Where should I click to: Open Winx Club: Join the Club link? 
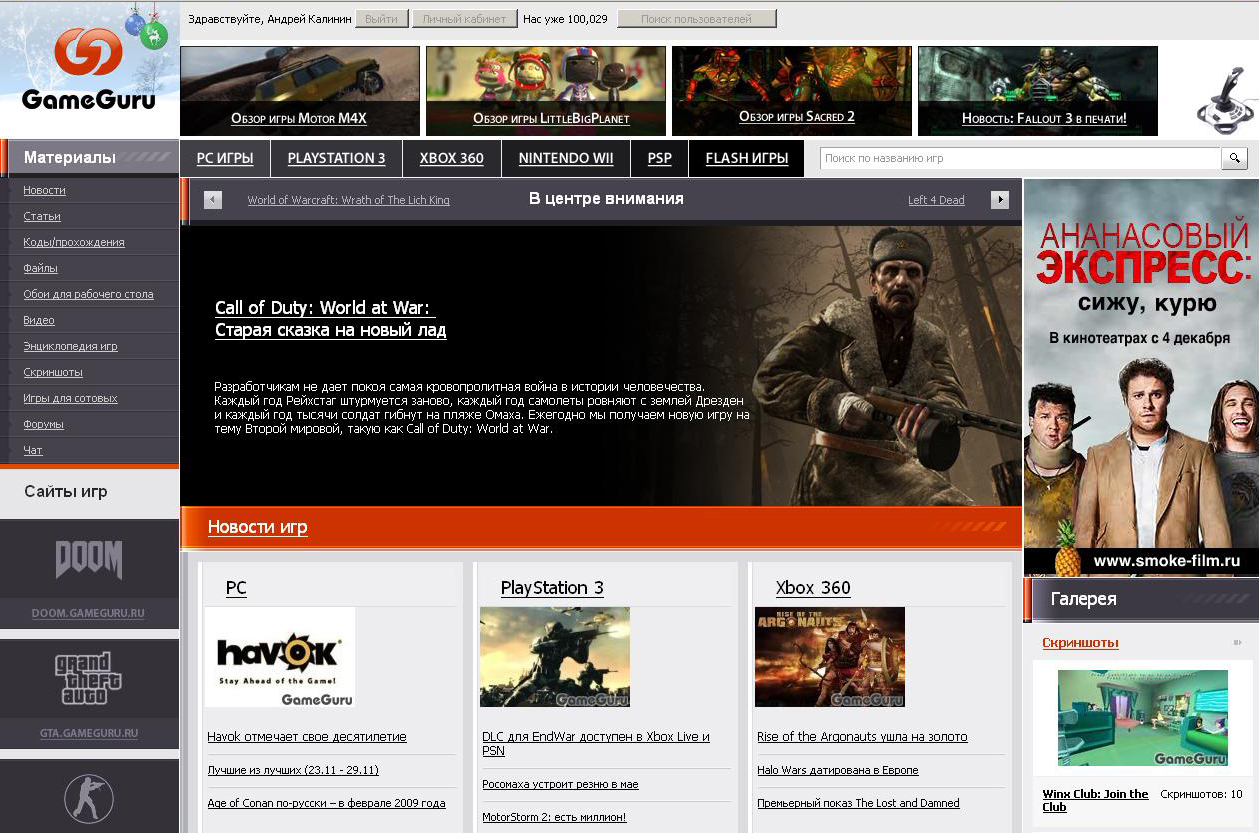[1095, 800]
